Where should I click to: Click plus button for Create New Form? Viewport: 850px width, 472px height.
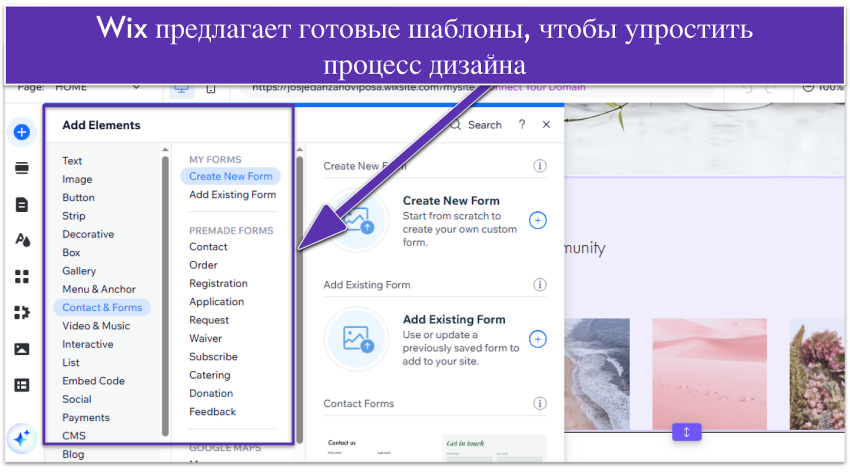(537, 221)
